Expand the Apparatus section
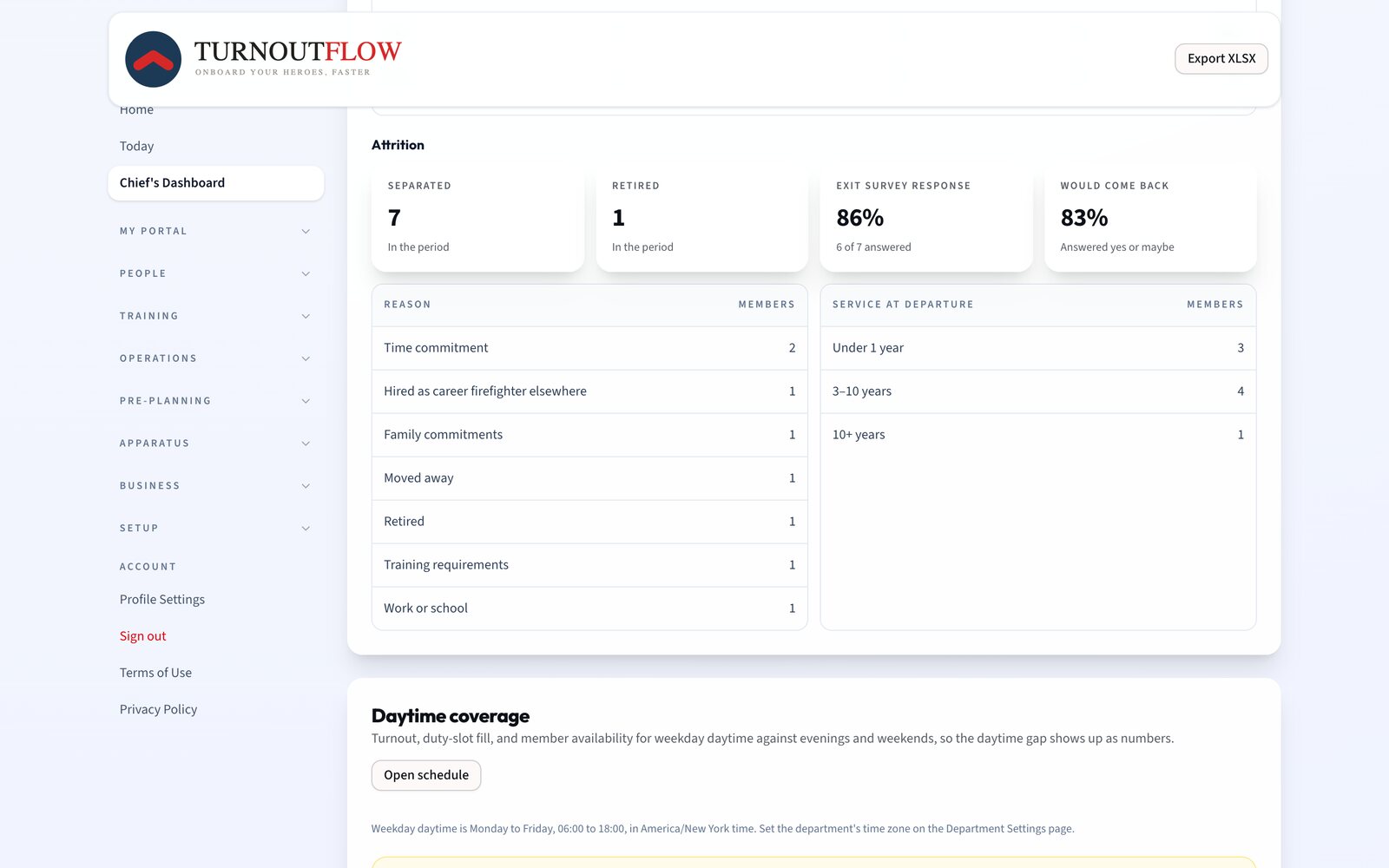1389x868 pixels. pos(215,444)
